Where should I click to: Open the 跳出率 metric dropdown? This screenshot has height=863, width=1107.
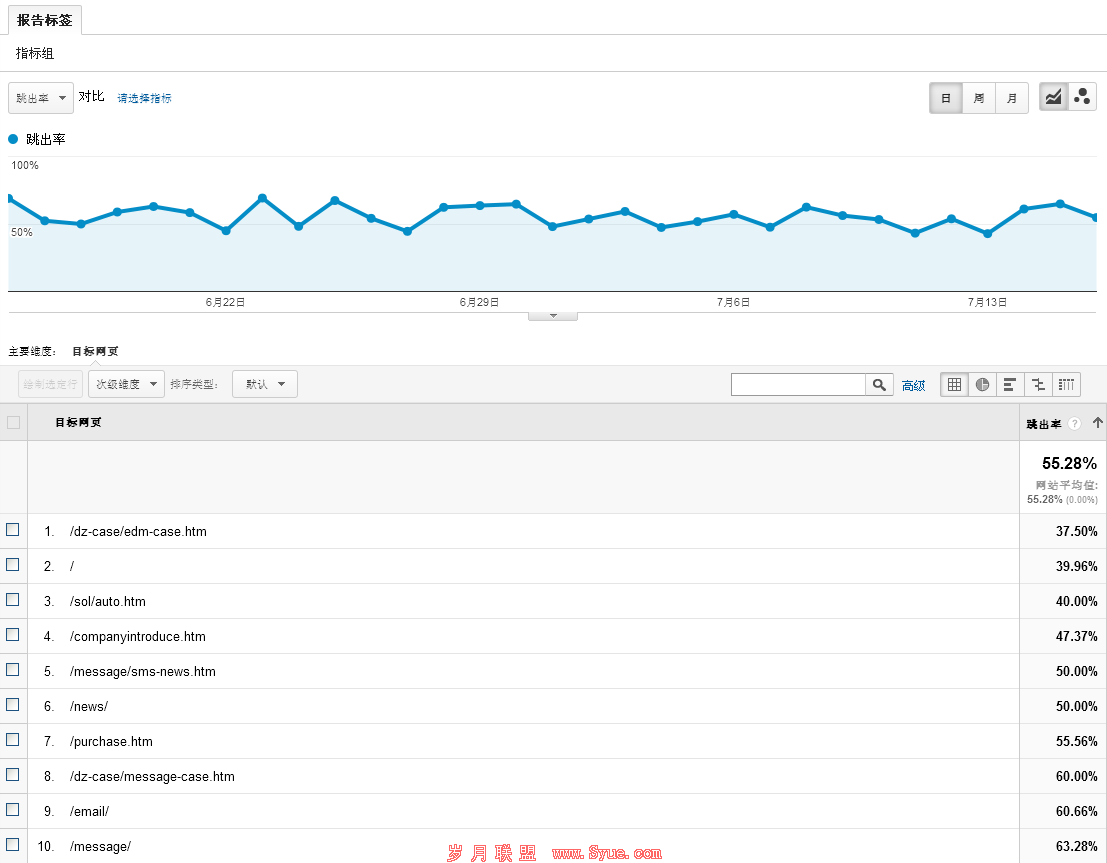coord(40,98)
